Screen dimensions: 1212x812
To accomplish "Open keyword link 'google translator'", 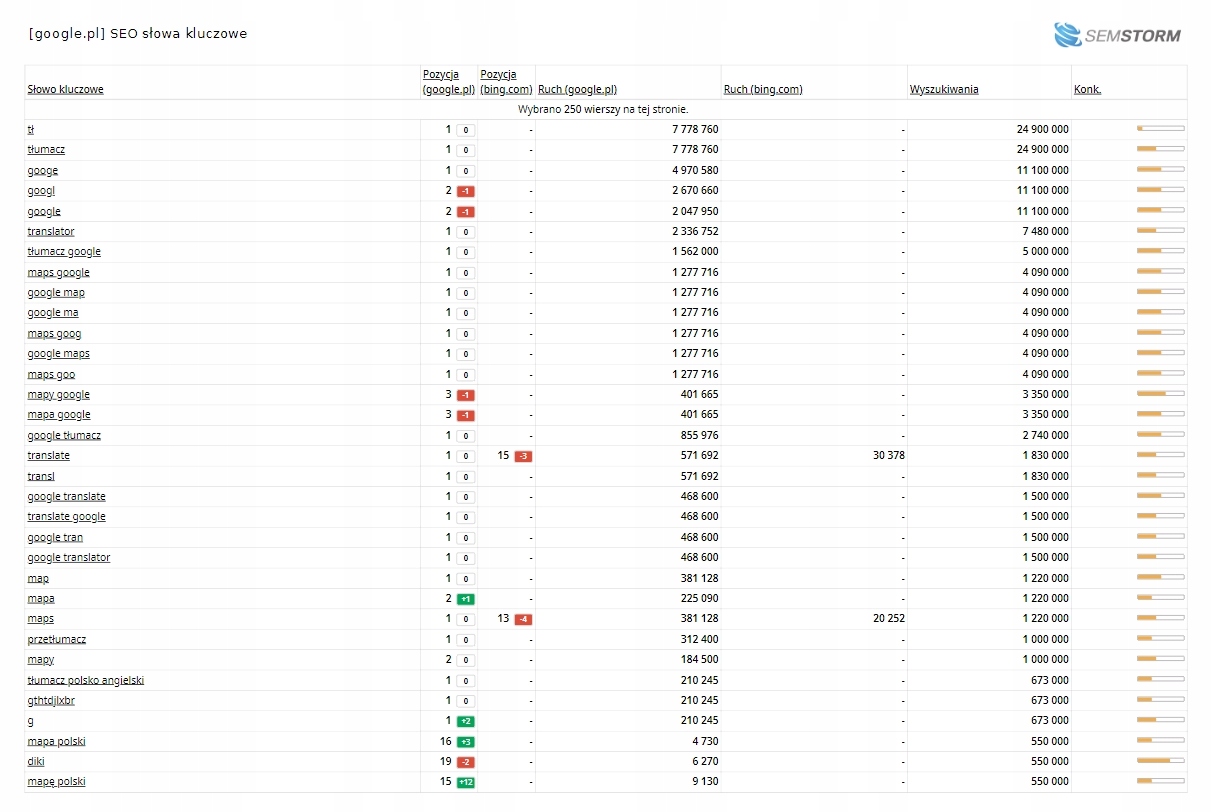I will pyautogui.click(x=69, y=558).
